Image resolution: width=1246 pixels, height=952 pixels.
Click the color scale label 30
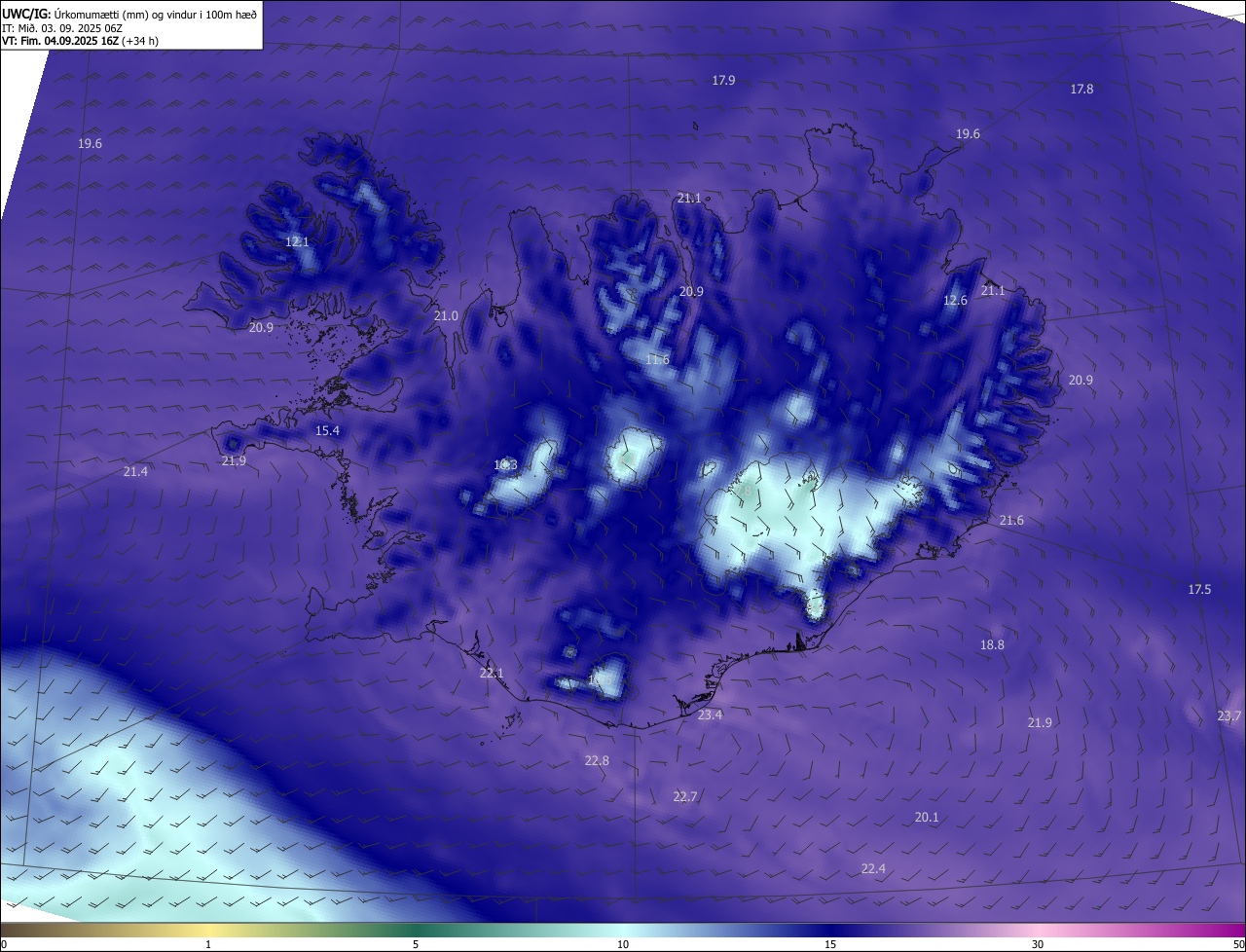(x=1038, y=944)
